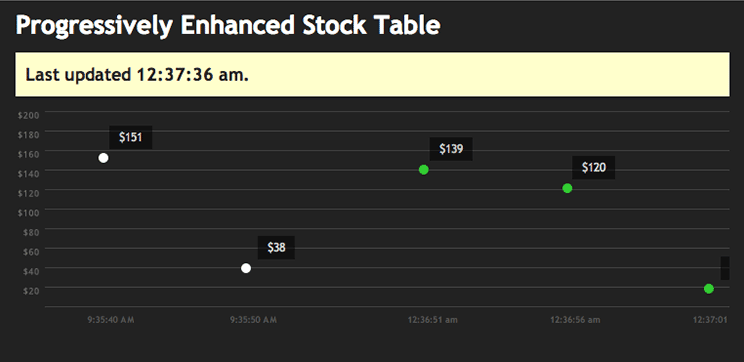Click the cut-off tooltip at chart's right edge
The height and width of the screenshot is (362, 744).
click(x=725, y=268)
